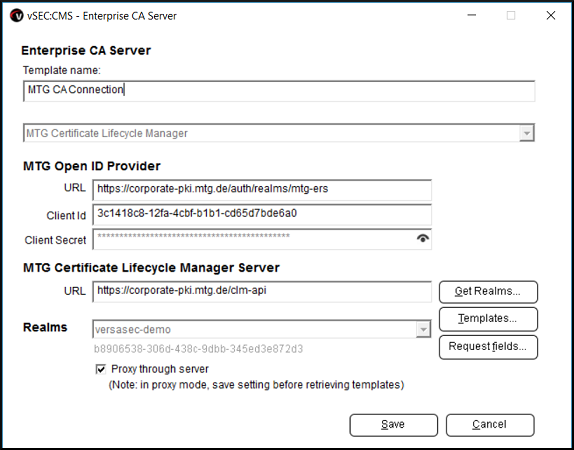
Task: Click the Enterprise CA Server heading
Action: tap(86, 50)
